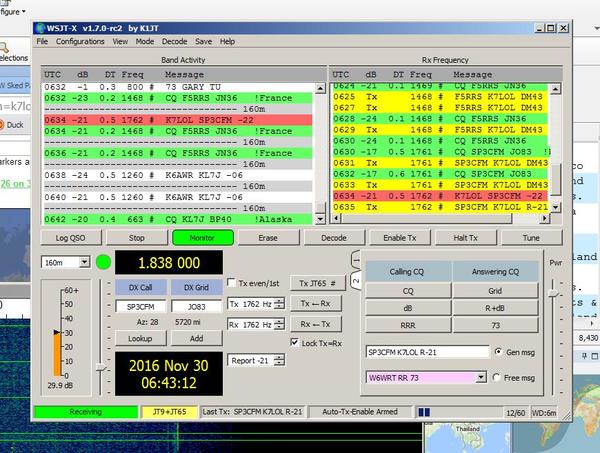The height and width of the screenshot is (453, 600).
Task: Edit the SP3CFM K7LOL R-21 message field
Action: [427, 352]
